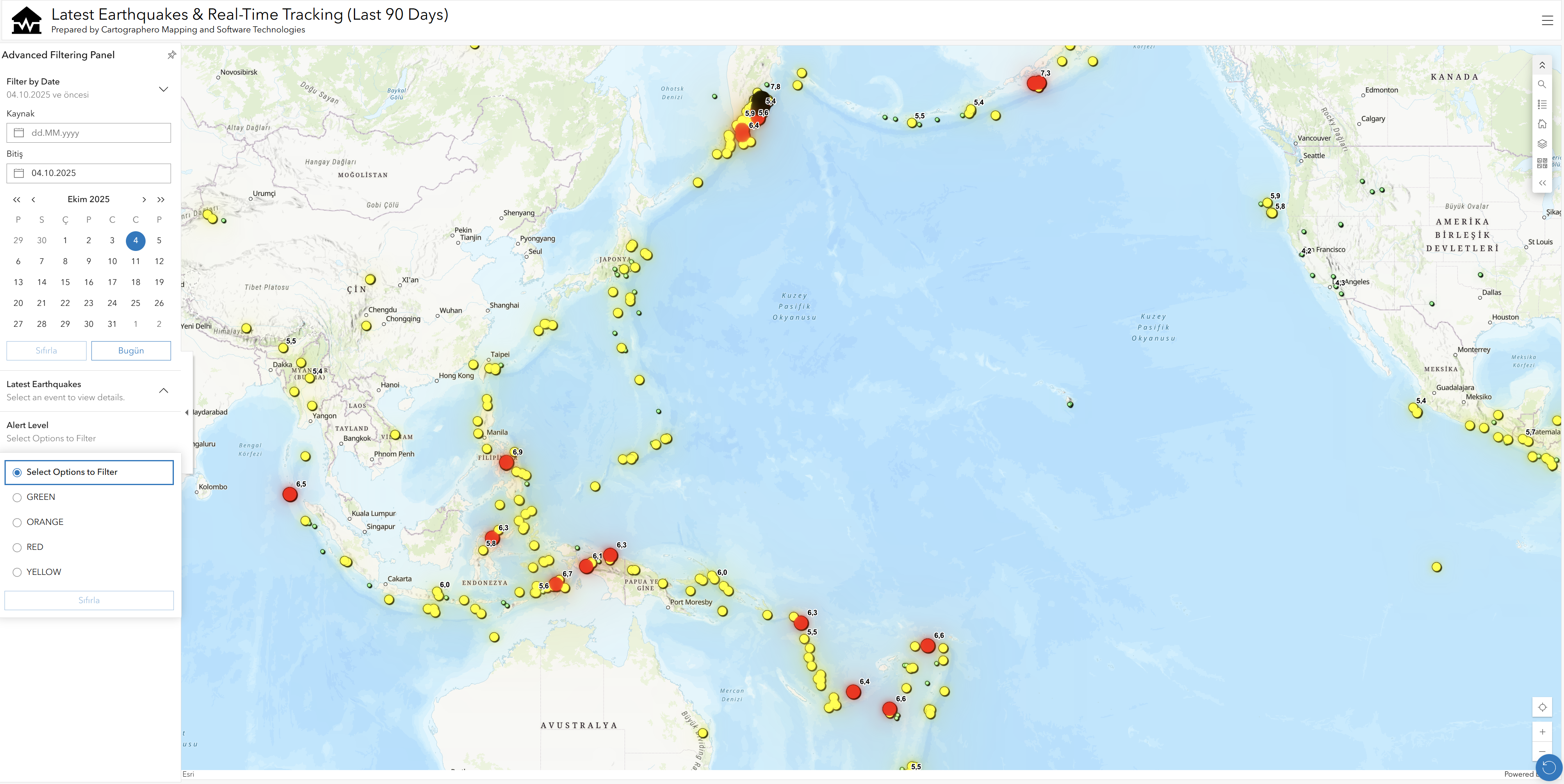Image resolution: width=1564 pixels, height=784 pixels.
Task: Click the zoom in control on map
Action: coord(1542,732)
